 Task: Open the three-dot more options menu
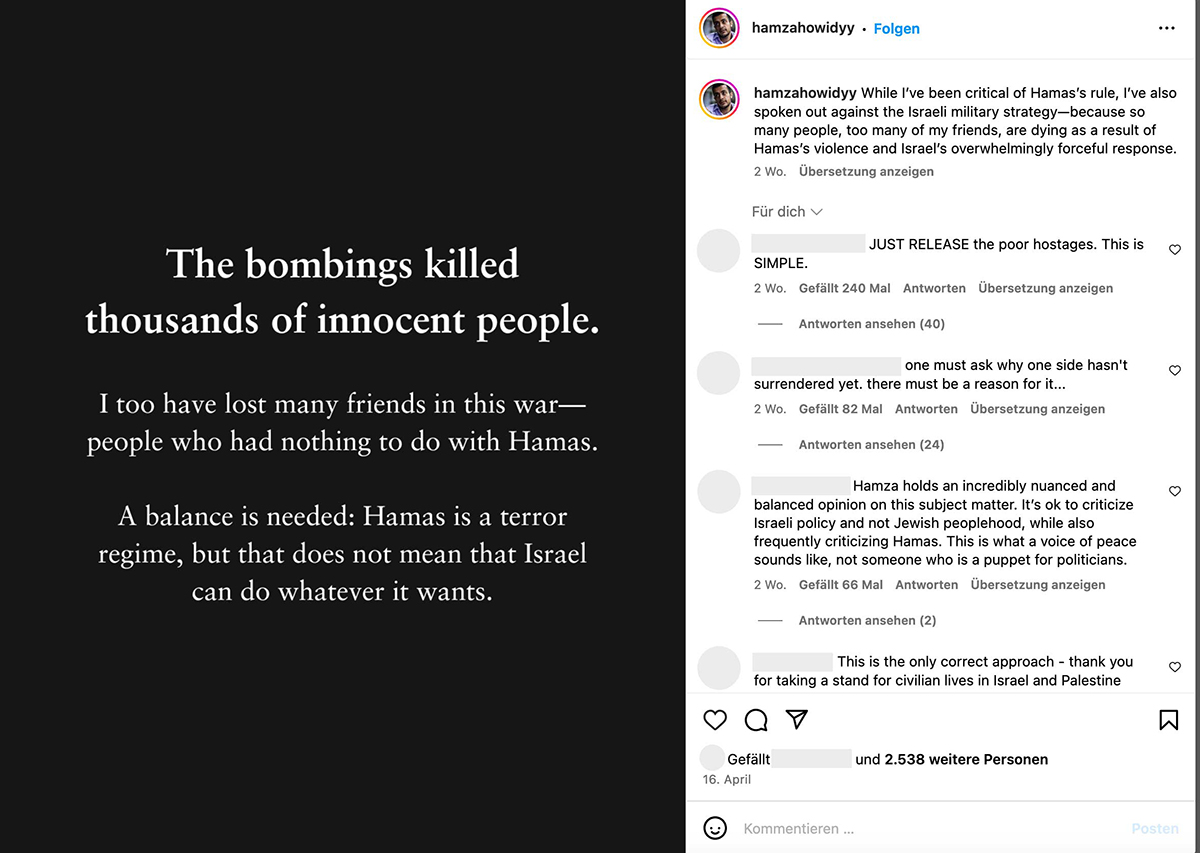(1167, 28)
